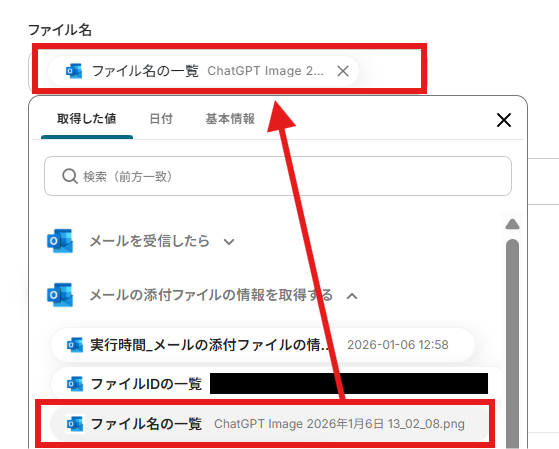Click the vertical scrollbar thumb of the list
The width and height of the screenshot is (559, 449).
pos(512,343)
